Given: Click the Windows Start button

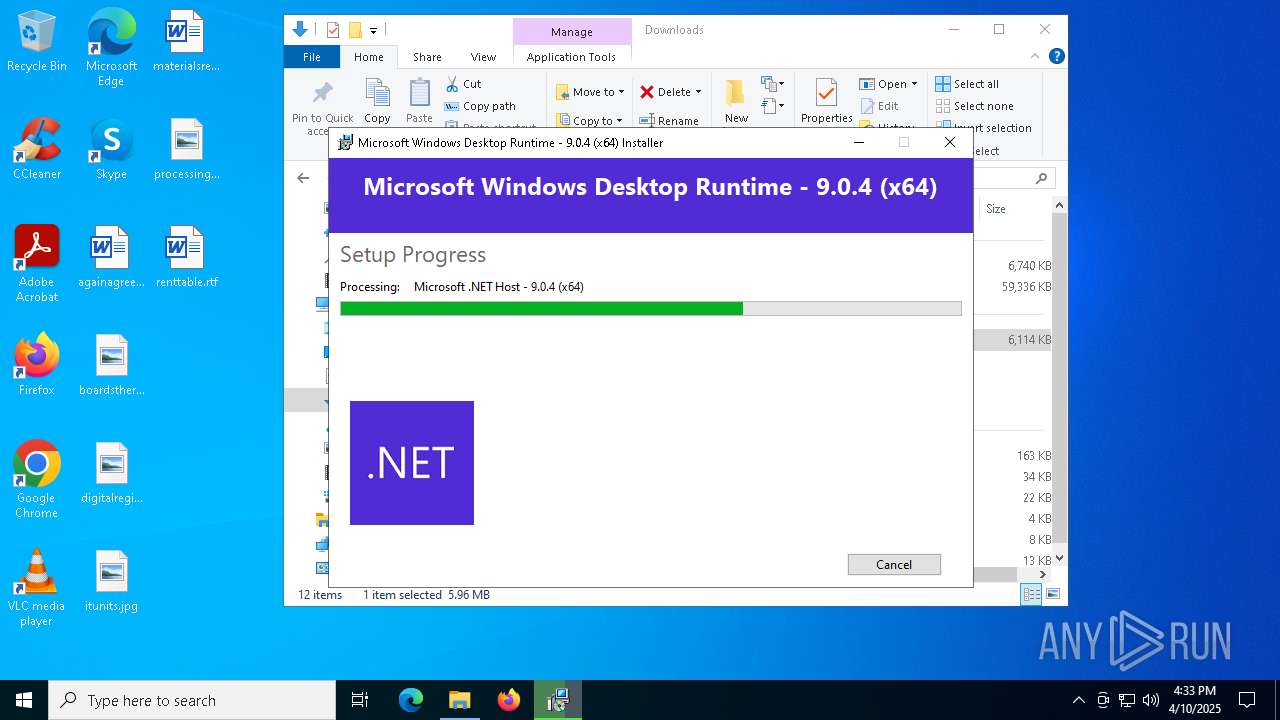Looking at the screenshot, I should [x=24, y=700].
